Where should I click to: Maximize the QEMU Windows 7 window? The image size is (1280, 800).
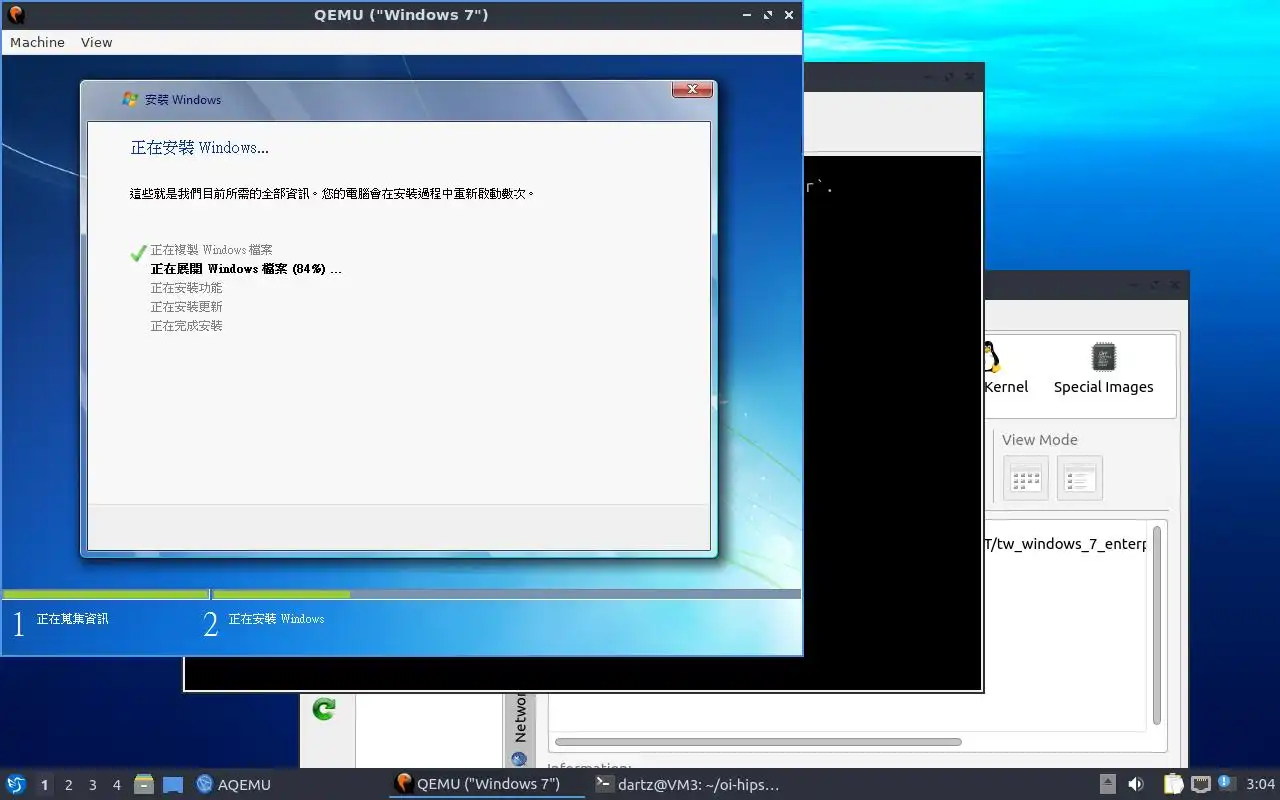[768, 15]
